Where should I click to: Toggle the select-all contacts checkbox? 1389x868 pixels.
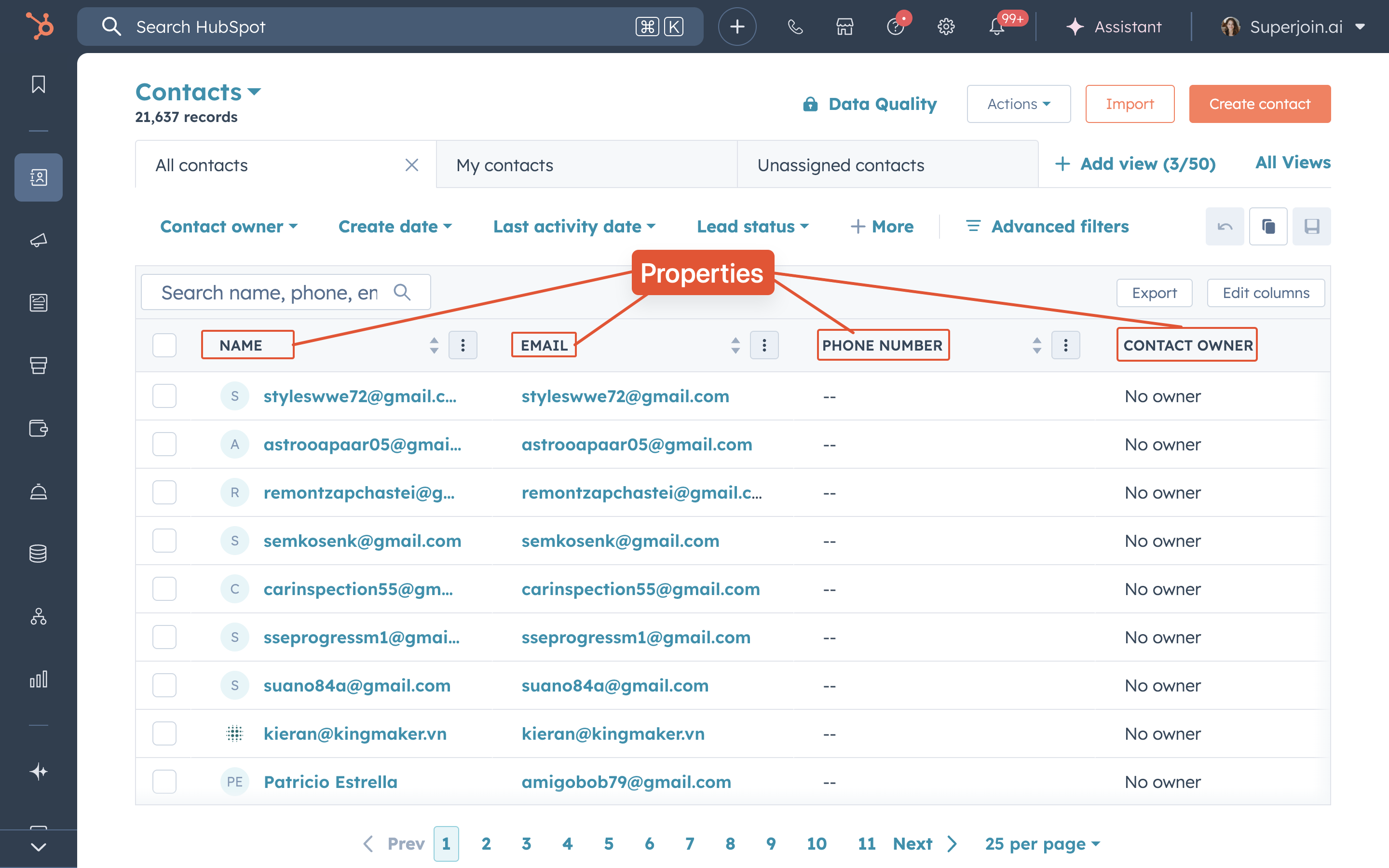(164, 346)
